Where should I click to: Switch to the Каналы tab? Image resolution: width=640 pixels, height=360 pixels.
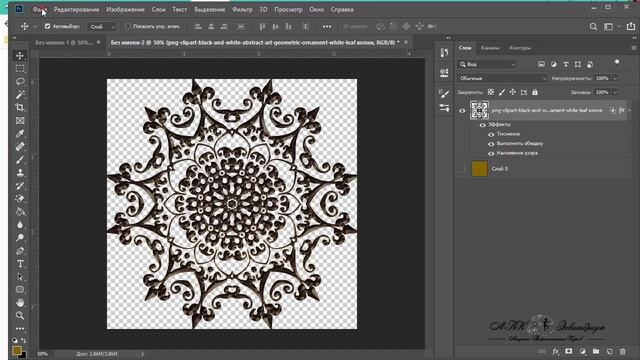(x=490, y=48)
